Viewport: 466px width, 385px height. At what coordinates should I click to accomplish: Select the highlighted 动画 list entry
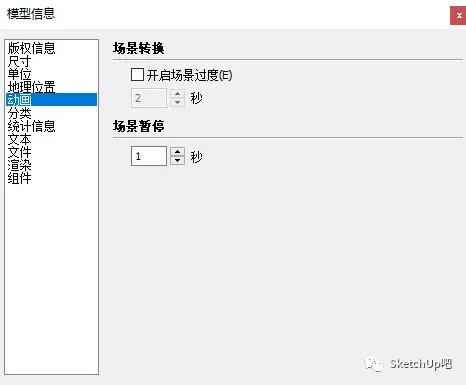[x=51, y=100]
